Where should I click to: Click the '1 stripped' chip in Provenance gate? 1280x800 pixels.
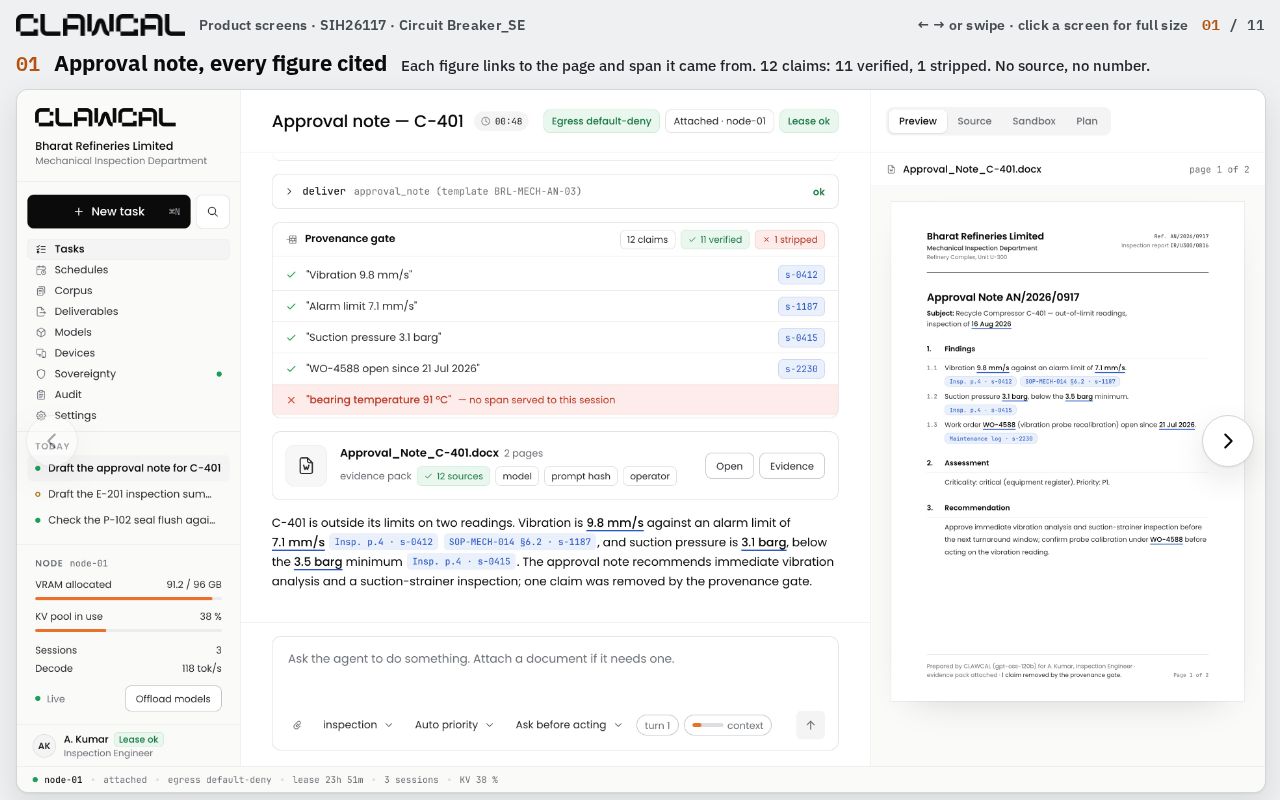(x=790, y=240)
